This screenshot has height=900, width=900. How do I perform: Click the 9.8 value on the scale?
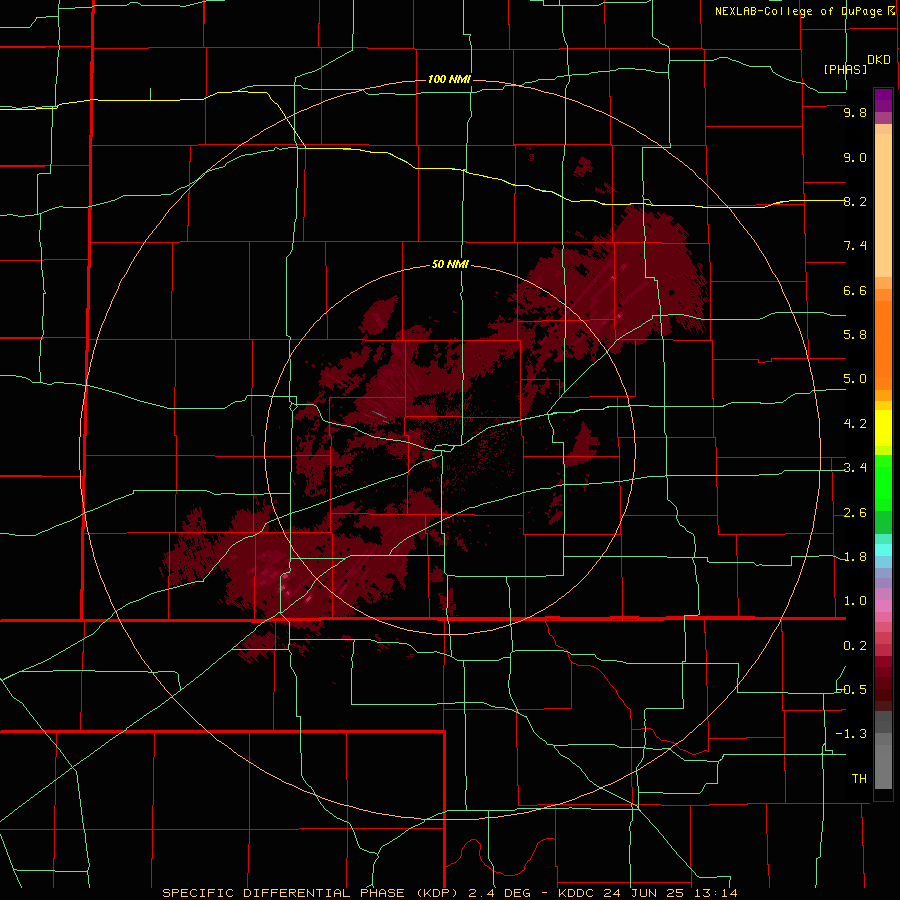click(855, 113)
